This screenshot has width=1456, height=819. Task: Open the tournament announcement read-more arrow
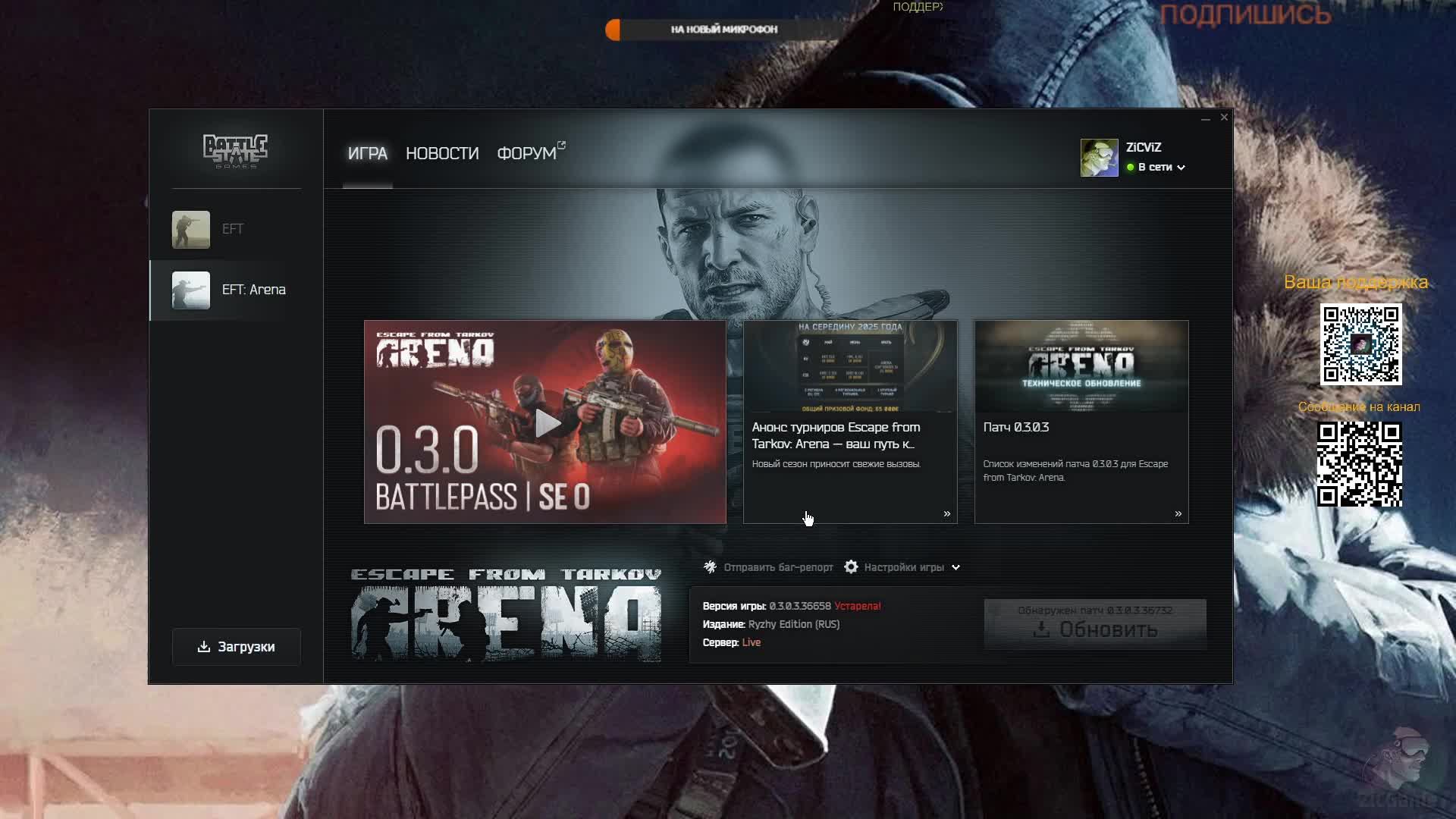946,514
